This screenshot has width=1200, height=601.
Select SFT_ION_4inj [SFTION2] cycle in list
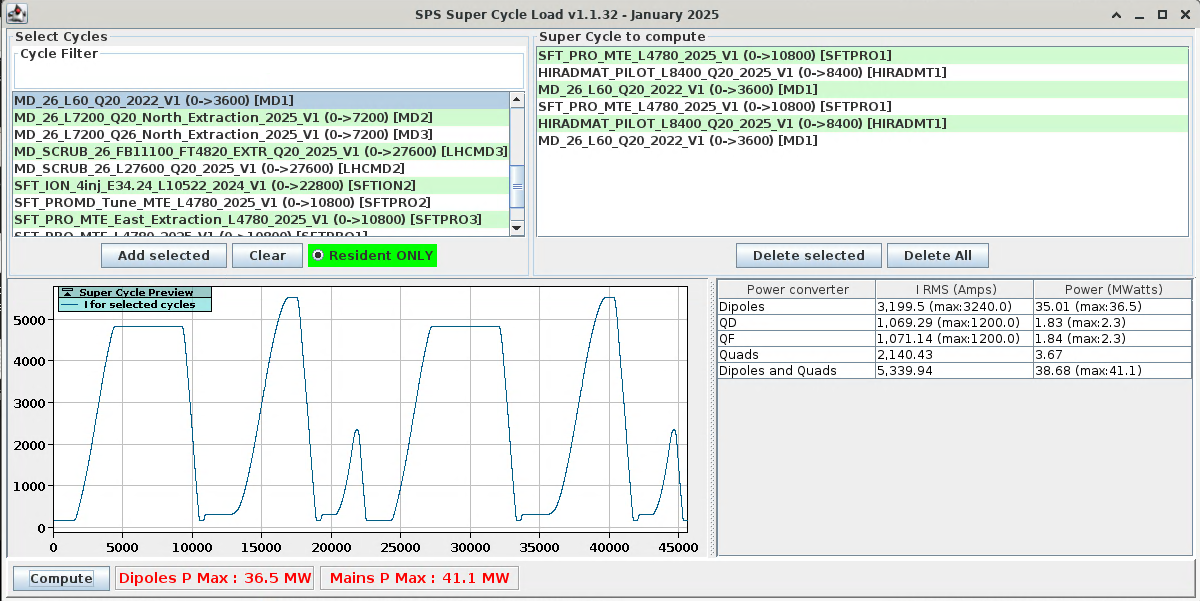[x=215, y=186]
